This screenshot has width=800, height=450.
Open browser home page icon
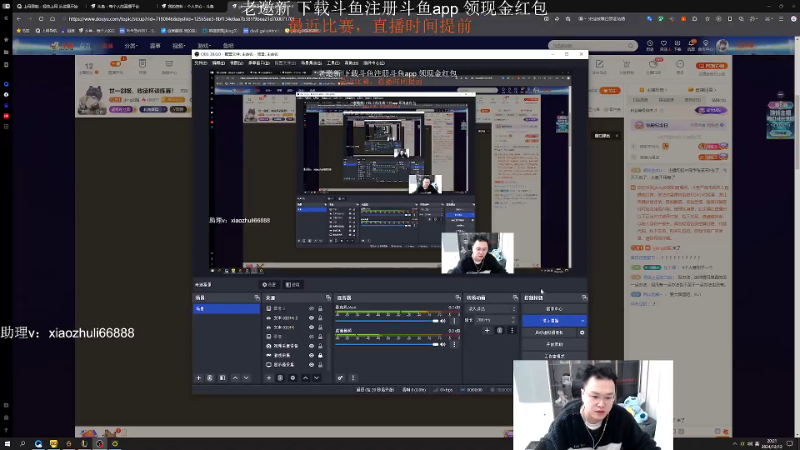[52, 19]
